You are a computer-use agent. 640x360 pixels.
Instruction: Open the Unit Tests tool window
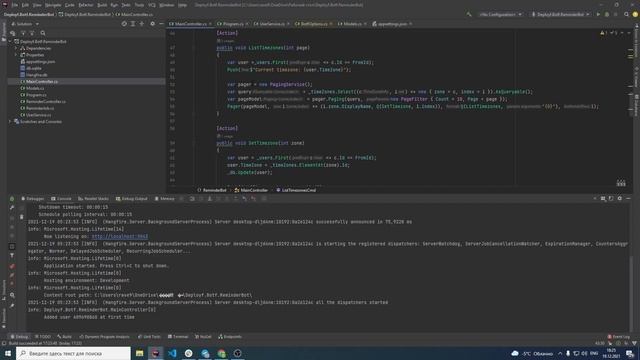tap(149, 337)
